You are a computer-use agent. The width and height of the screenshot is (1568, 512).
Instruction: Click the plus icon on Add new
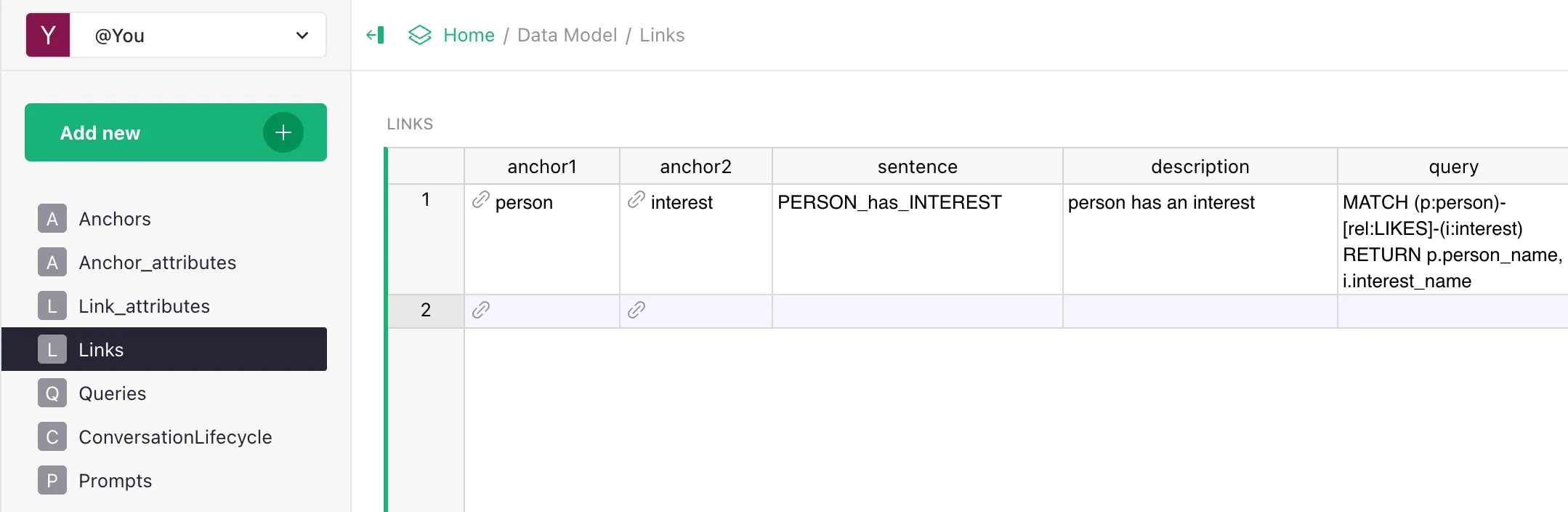(x=283, y=132)
